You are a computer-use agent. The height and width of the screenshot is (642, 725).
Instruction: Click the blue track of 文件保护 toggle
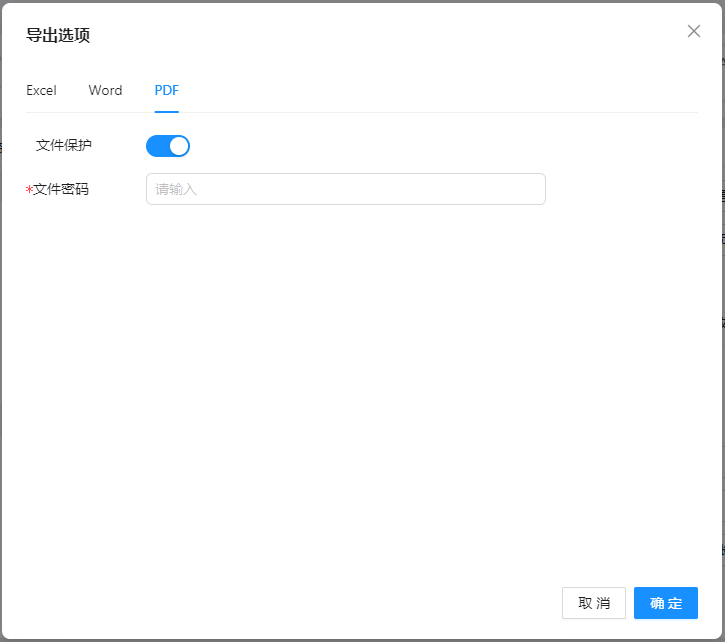(157, 146)
